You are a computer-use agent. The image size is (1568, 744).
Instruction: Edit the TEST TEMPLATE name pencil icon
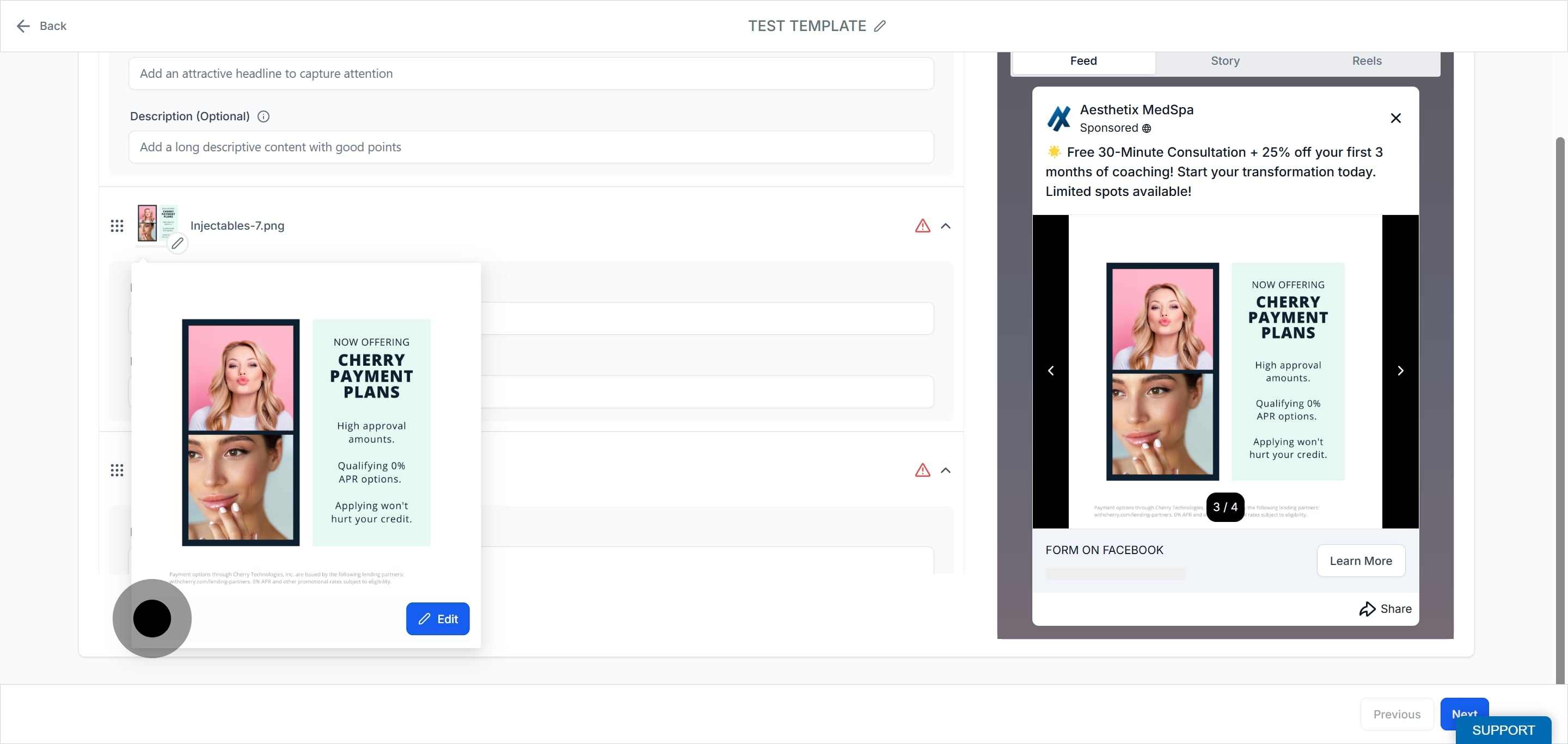click(x=880, y=26)
